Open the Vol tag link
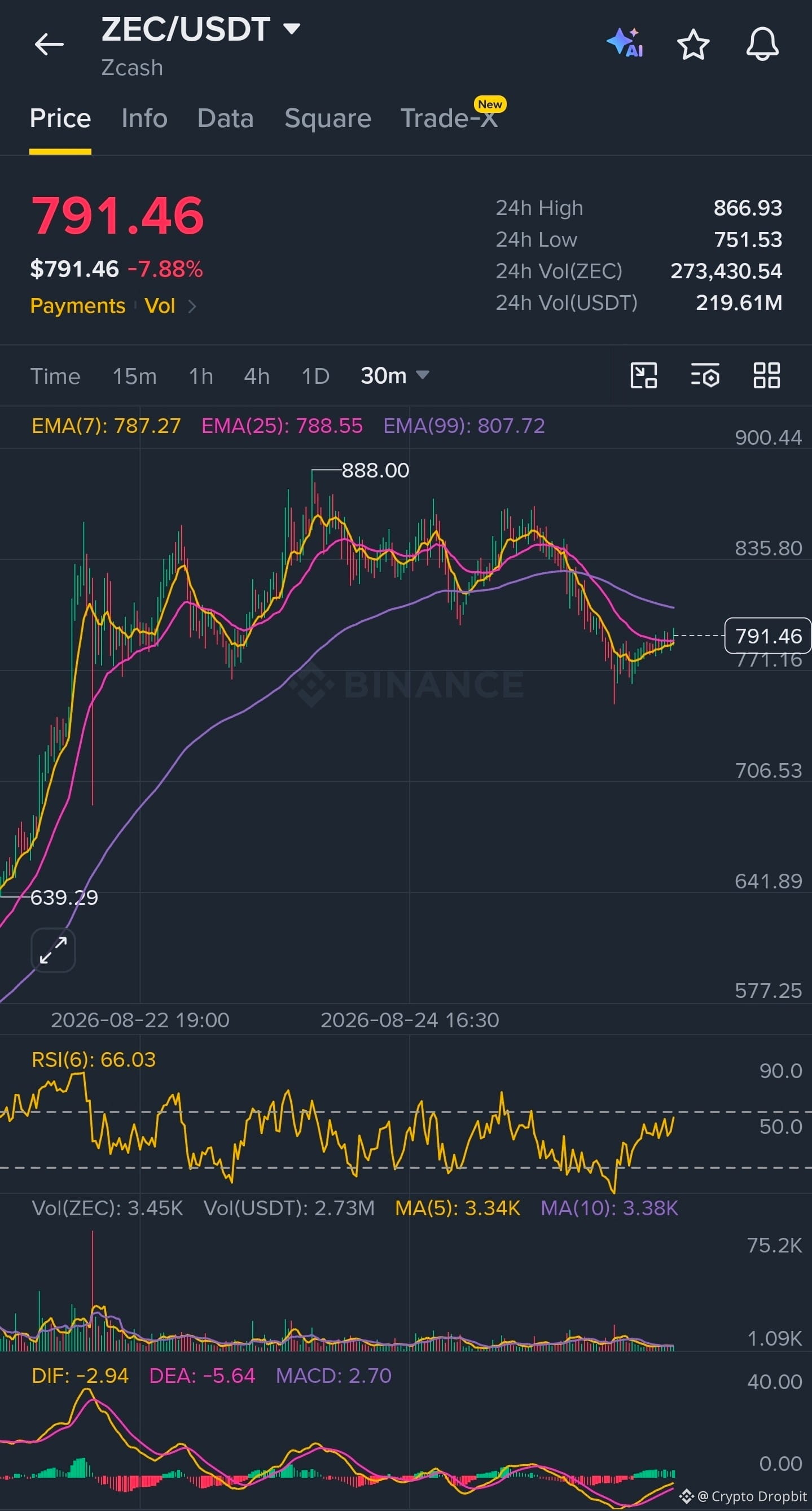Image resolution: width=812 pixels, height=1511 pixels. pyautogui.click(x=160, y=305)
